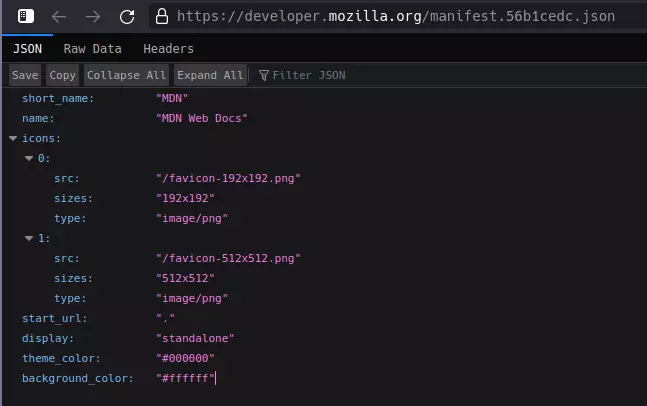Select the short_name key
The width and height of the screenshot is (647, 406).
pos(58,98)
